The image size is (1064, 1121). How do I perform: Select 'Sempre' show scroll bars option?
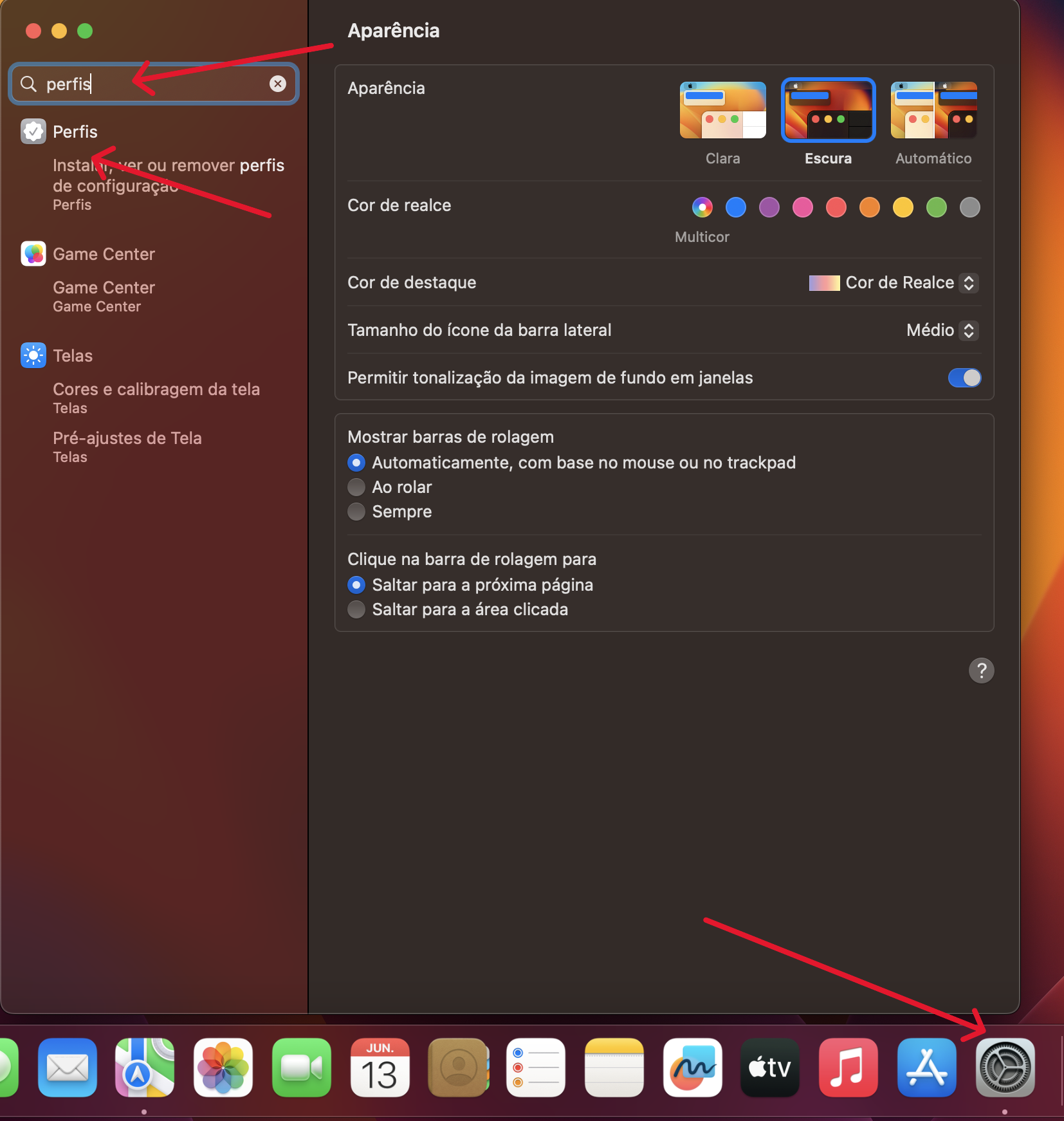[x=356, y=512]
